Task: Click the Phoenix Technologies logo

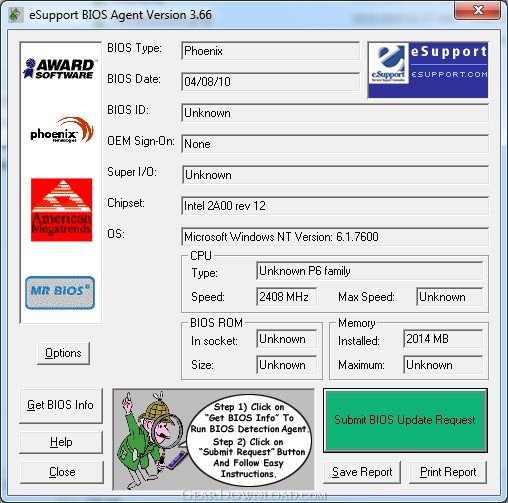Action: pos(62,130)
